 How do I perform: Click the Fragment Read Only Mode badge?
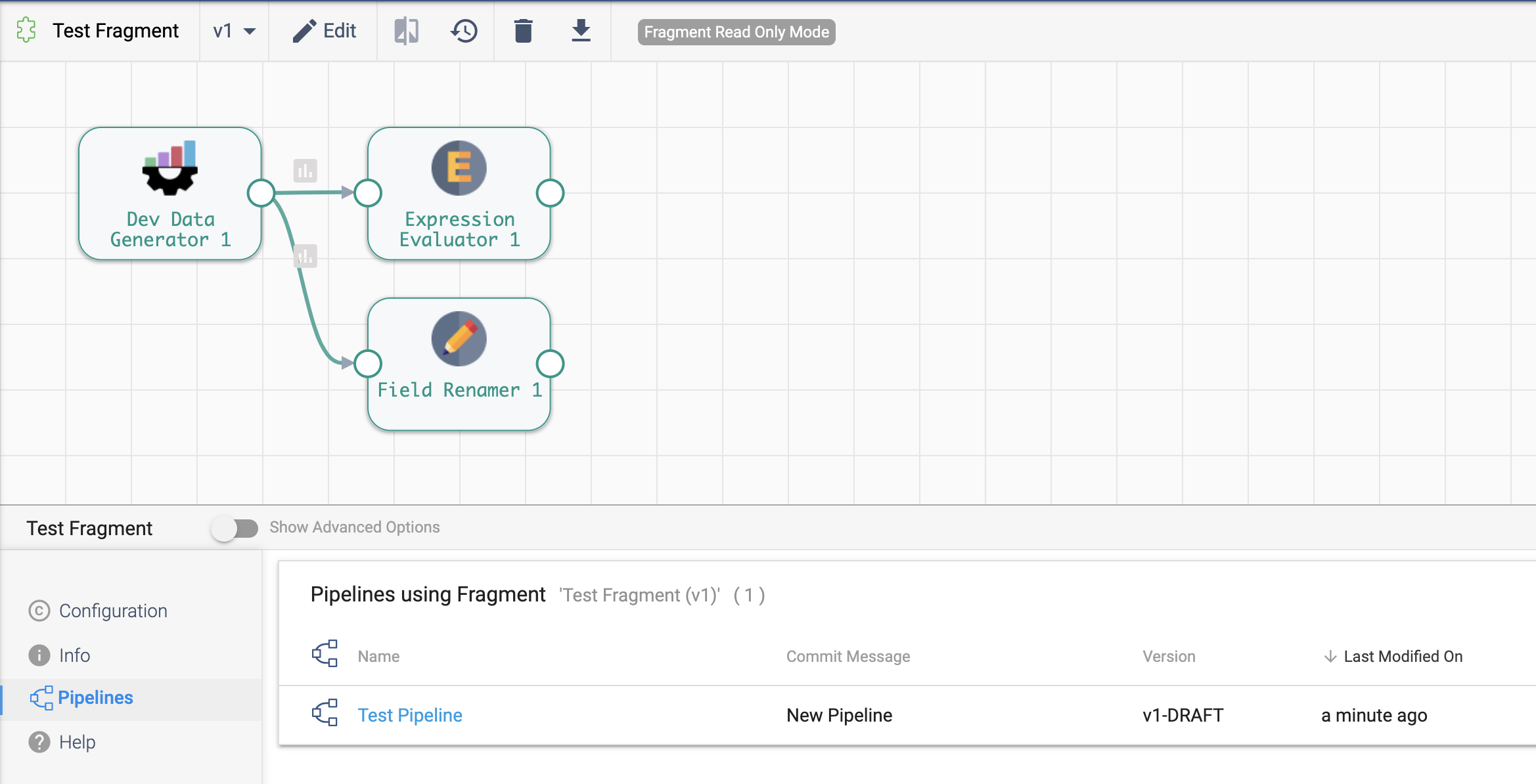pos(736,32)
